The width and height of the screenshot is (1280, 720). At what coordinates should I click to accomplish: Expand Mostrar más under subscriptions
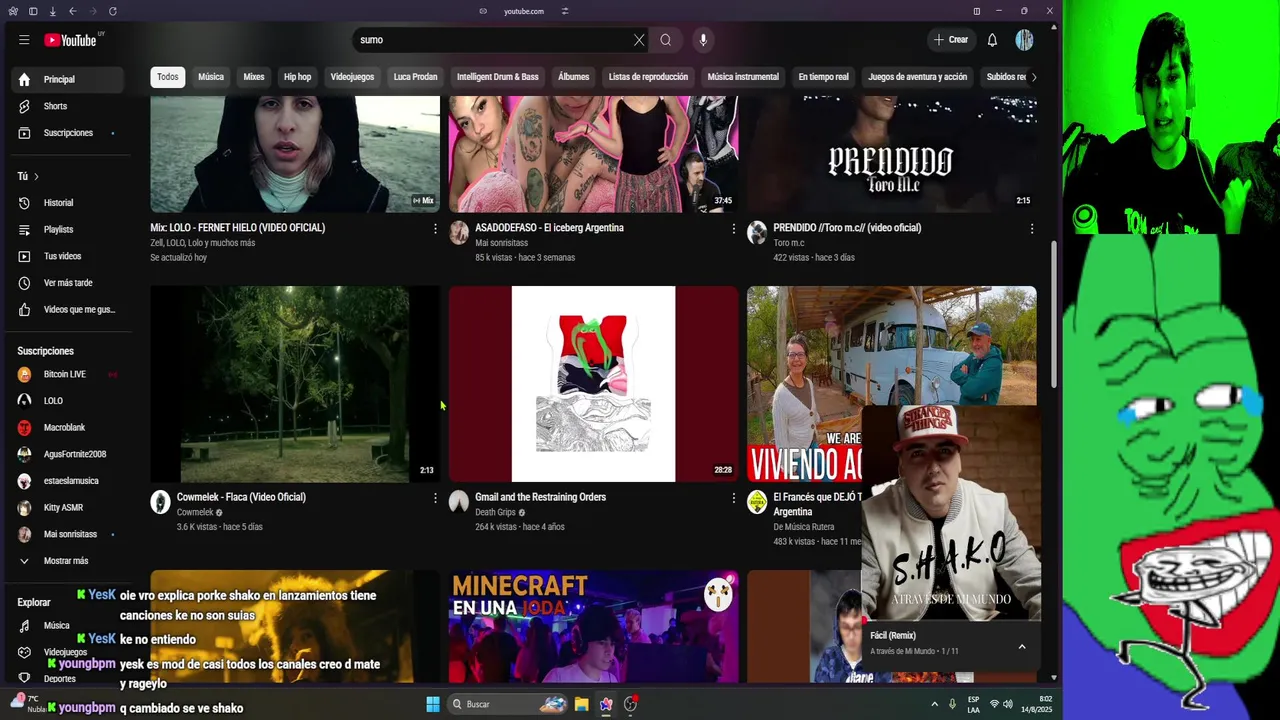coord(67,561)
